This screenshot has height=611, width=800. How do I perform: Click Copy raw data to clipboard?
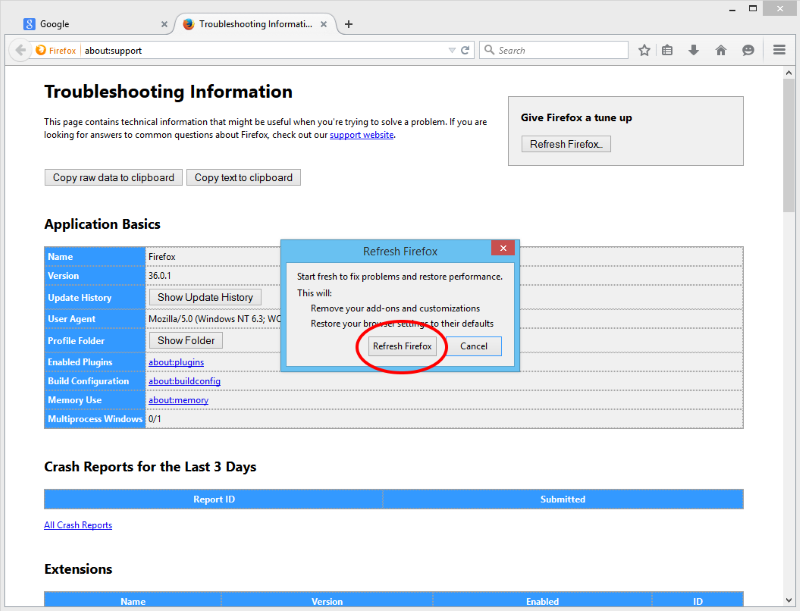113,177
